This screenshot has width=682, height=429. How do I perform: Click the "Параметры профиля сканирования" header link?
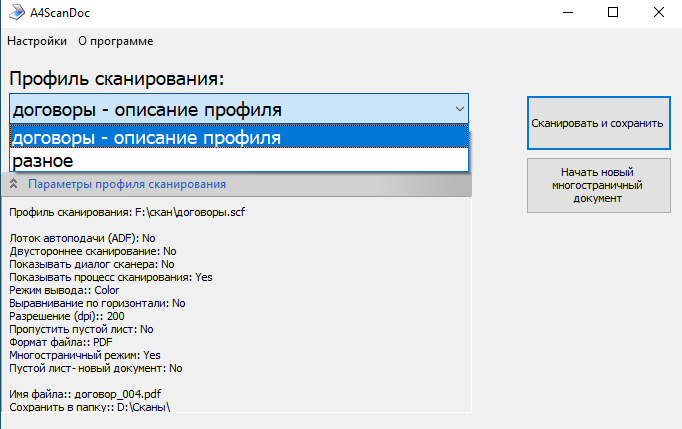tap(127, 184)
